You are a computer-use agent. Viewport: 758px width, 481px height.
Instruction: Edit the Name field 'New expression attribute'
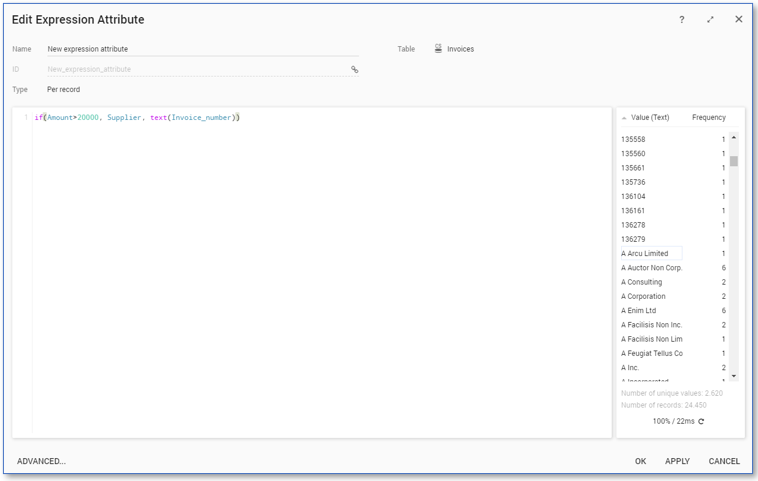[x=203, y=49]
